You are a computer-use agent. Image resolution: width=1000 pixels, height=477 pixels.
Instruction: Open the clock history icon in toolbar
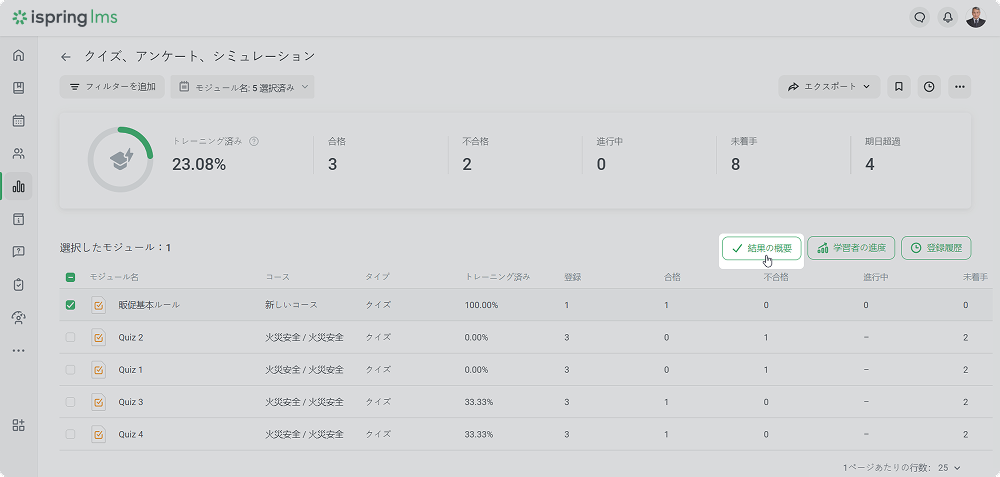click(x=930, y=87)
